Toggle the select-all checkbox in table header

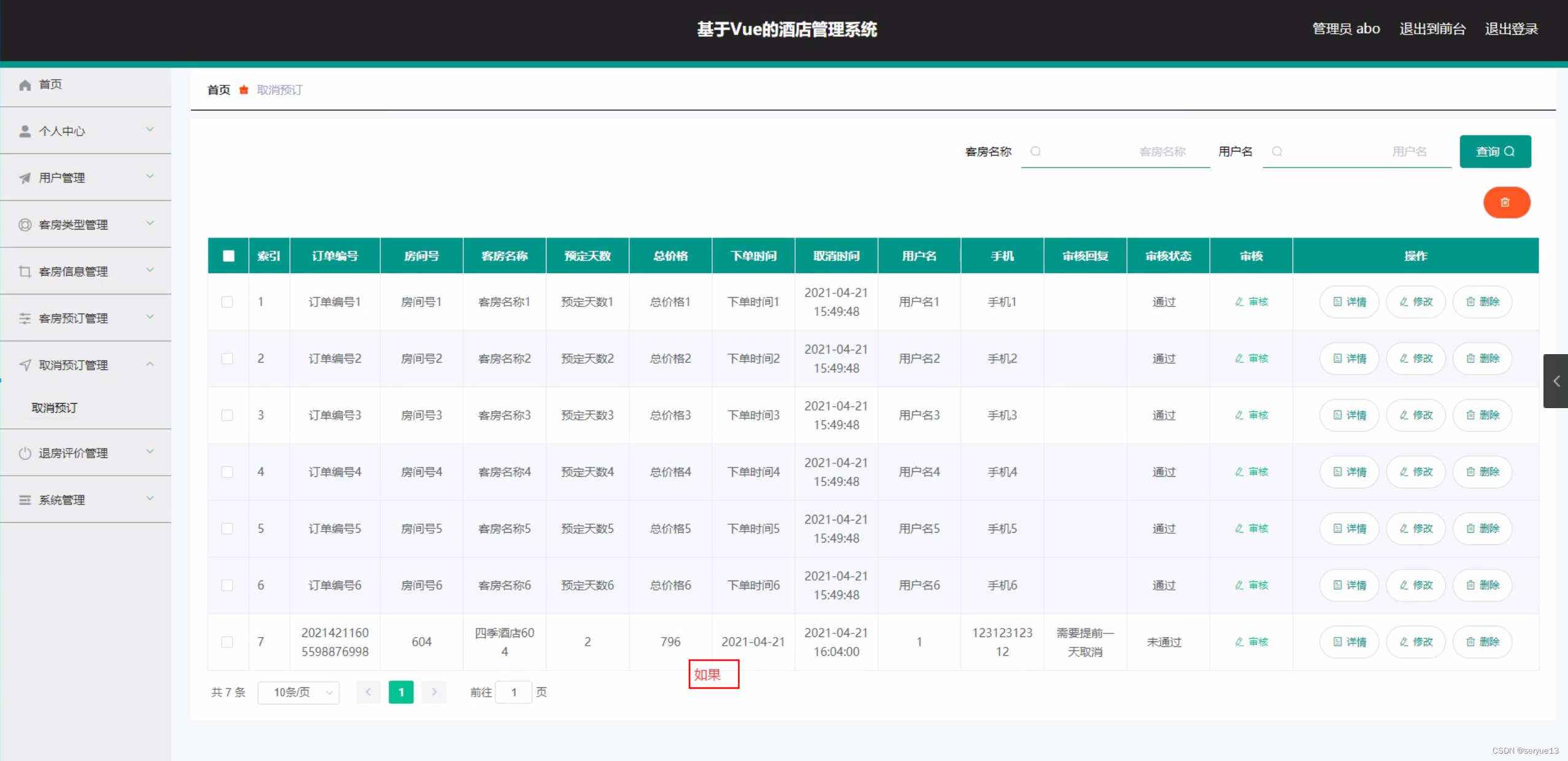coord(228,256)
